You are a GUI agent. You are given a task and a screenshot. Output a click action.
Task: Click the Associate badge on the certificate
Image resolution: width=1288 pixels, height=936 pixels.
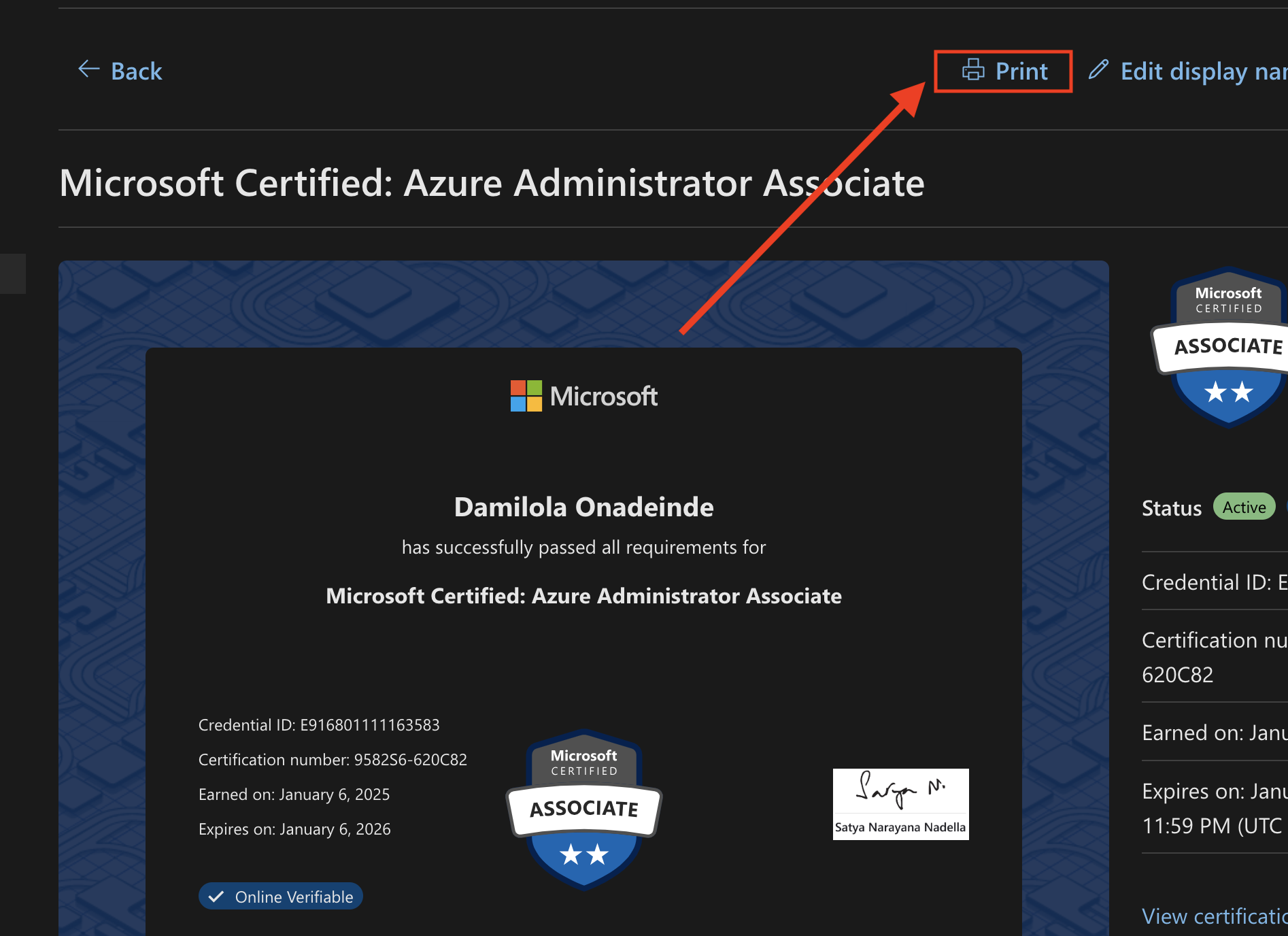(584, 809)
